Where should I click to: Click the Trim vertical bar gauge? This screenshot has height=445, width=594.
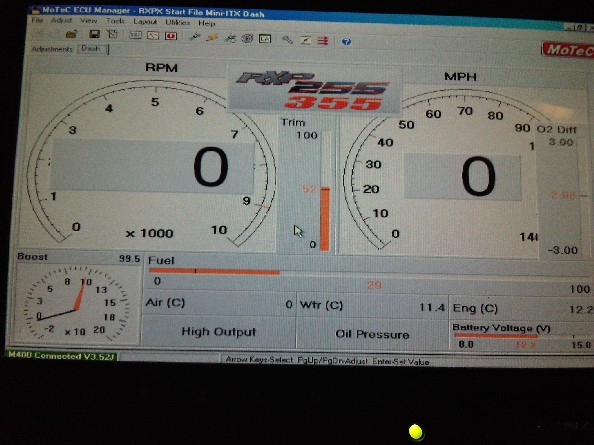(325, 191)
